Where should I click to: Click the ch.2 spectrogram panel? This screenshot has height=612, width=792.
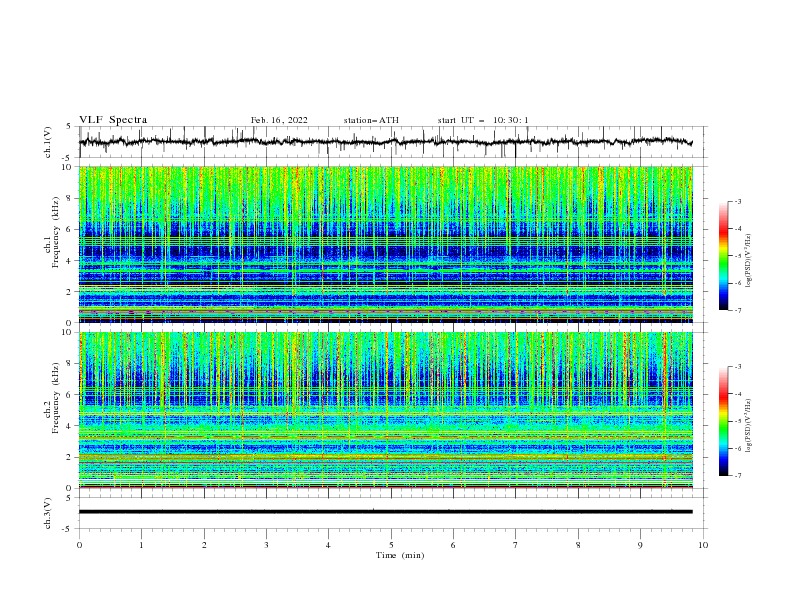[386, 410]
